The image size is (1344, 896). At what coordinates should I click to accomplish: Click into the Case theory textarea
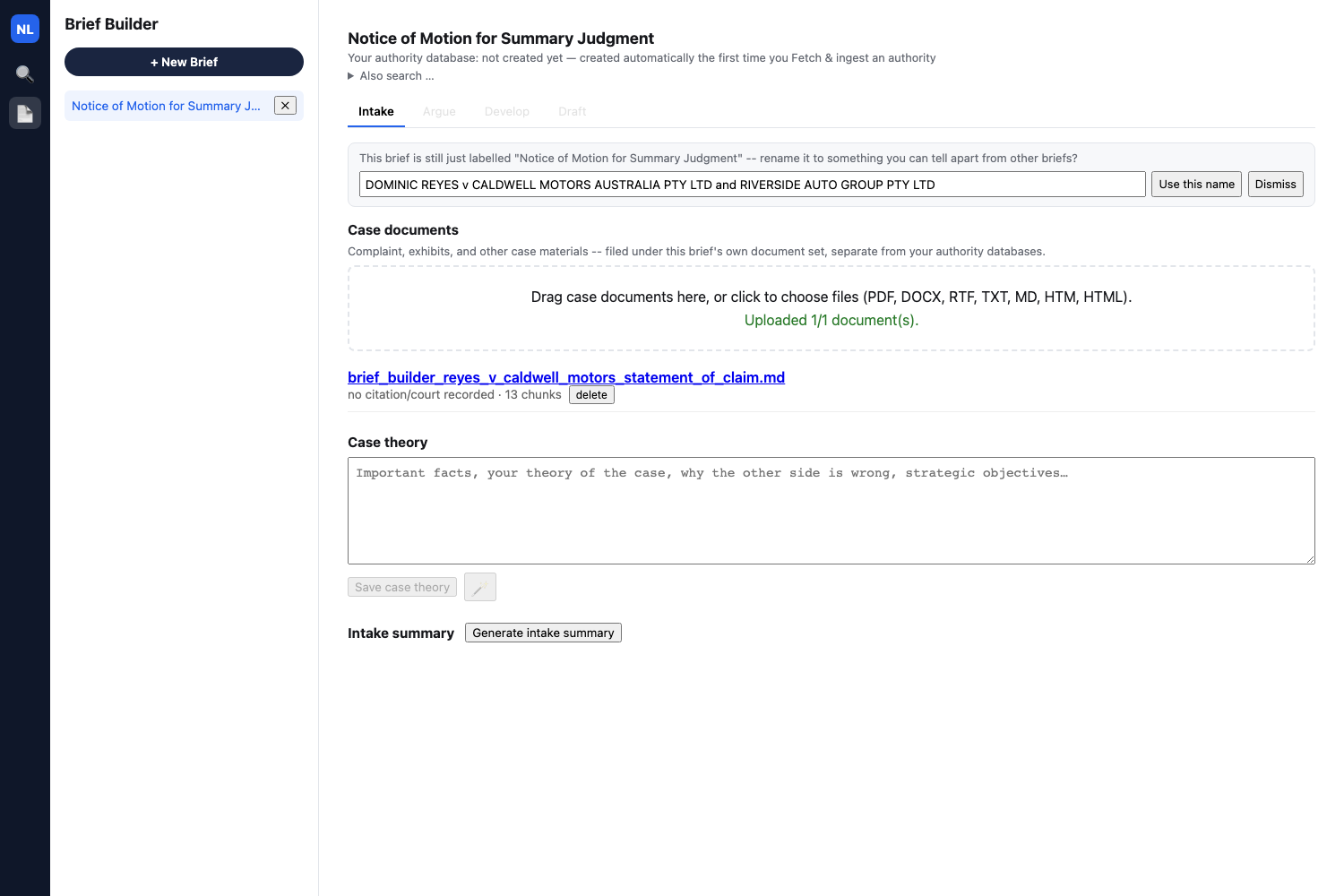coord(831,511)
